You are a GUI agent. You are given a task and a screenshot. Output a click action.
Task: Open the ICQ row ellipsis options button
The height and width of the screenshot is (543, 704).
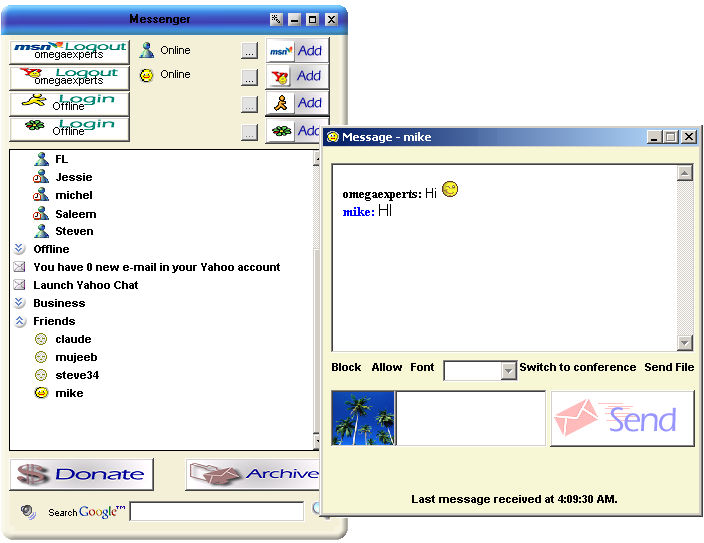(250, 132)
